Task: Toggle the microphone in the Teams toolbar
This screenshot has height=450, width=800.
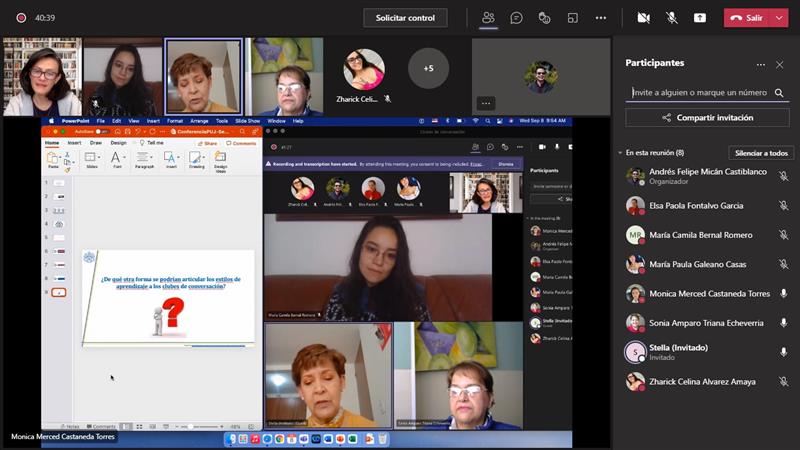Action: point(671,18)
